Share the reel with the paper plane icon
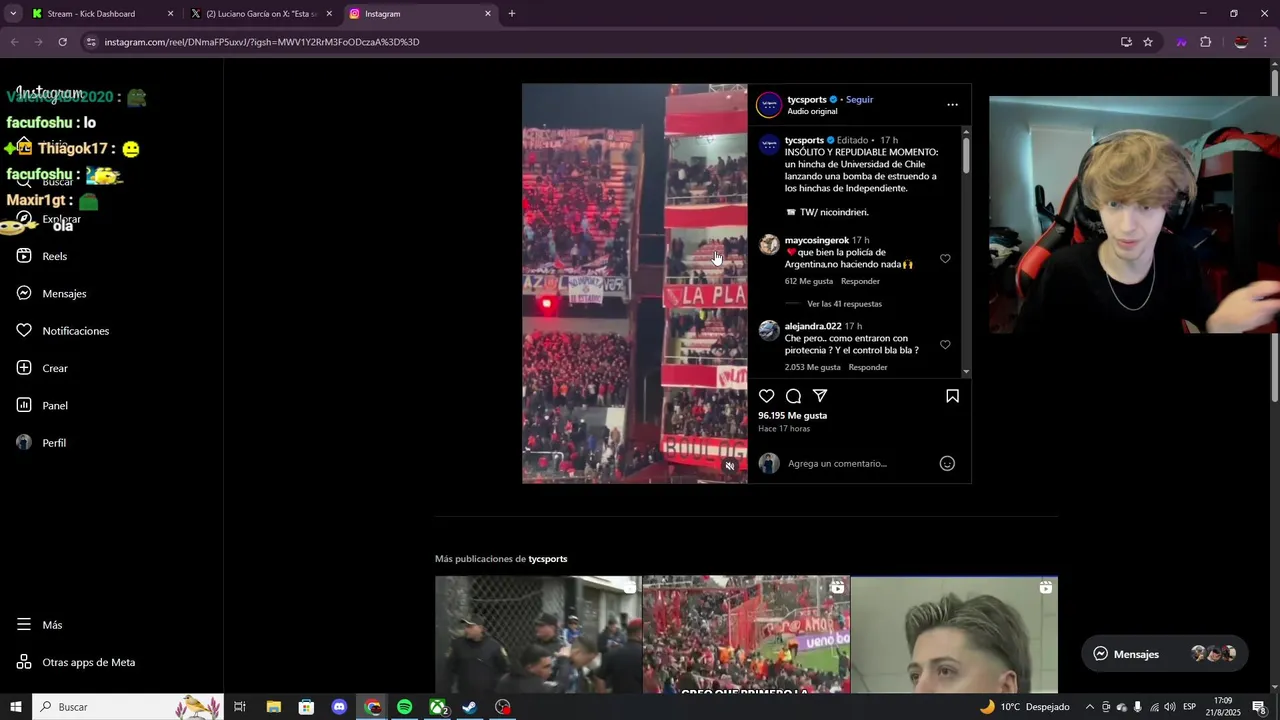This screenshot has width=1280, height=720. point(820,396)
